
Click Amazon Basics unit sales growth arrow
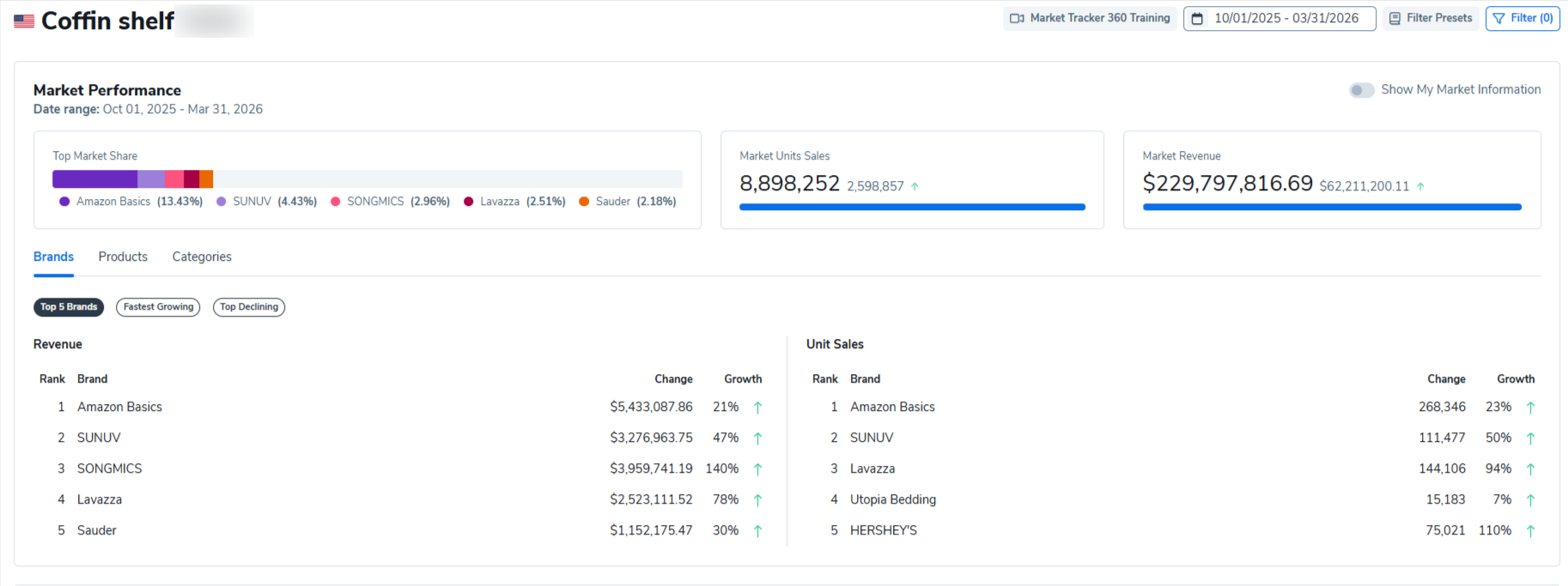[x=1530, y=408]
